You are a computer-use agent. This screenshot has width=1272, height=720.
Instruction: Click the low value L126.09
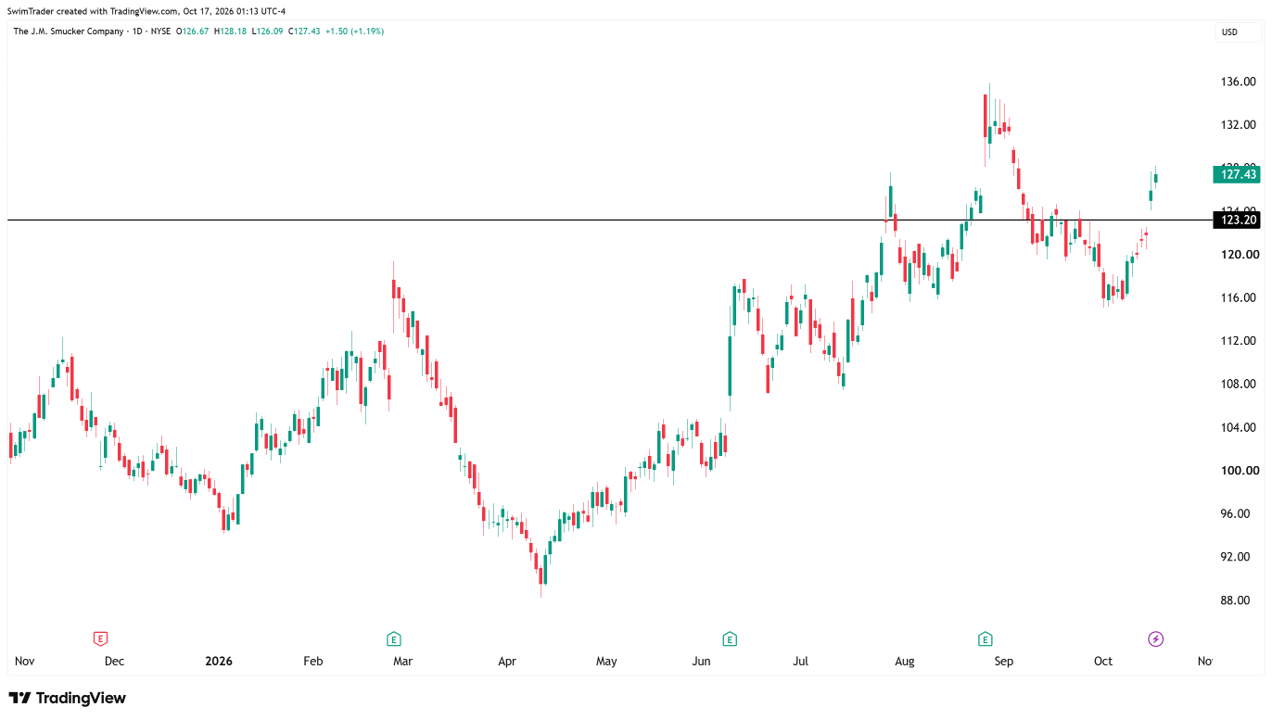pos(267,32)
